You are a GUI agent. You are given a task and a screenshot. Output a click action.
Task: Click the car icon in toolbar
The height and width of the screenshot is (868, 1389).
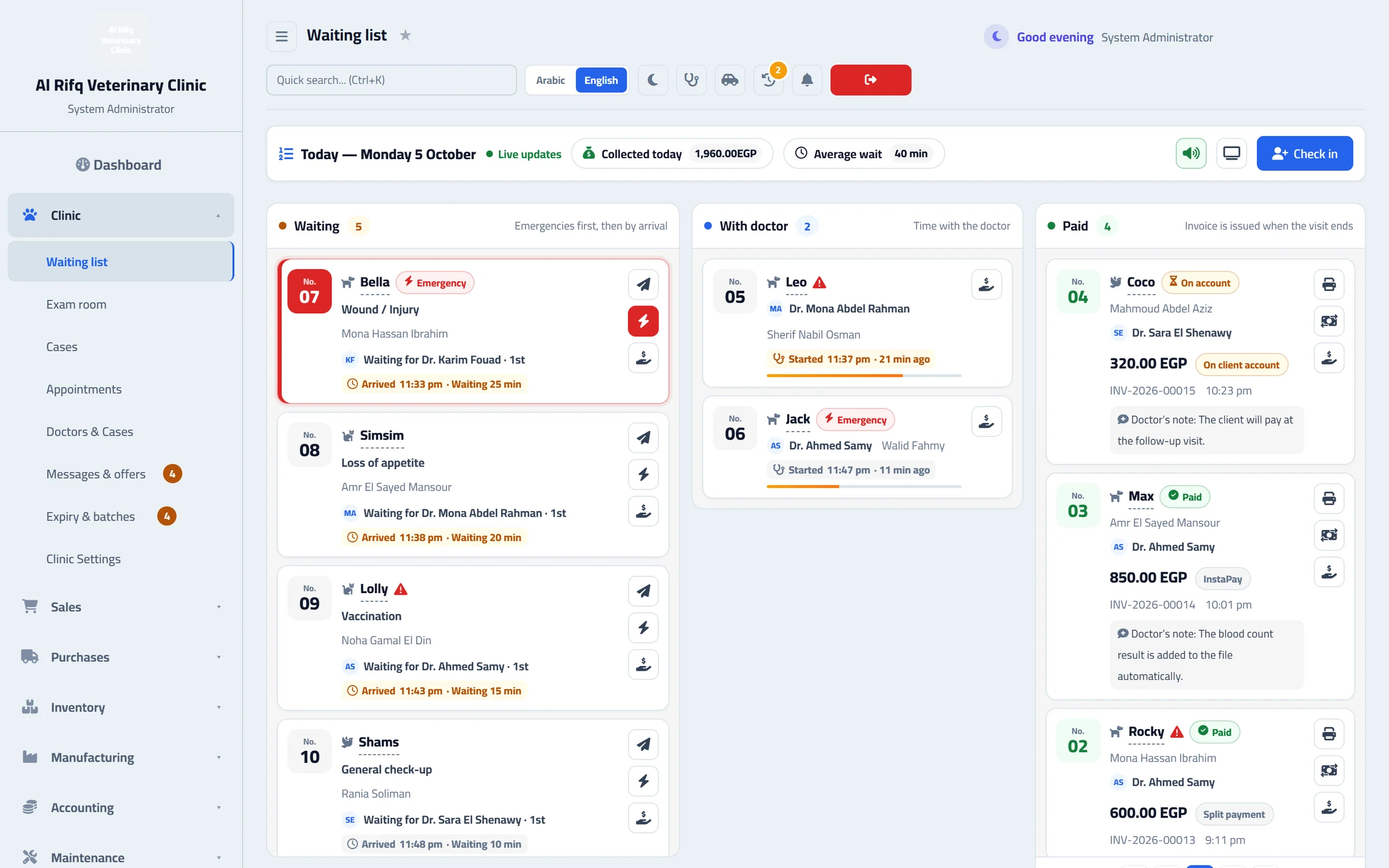click(730, 80)
